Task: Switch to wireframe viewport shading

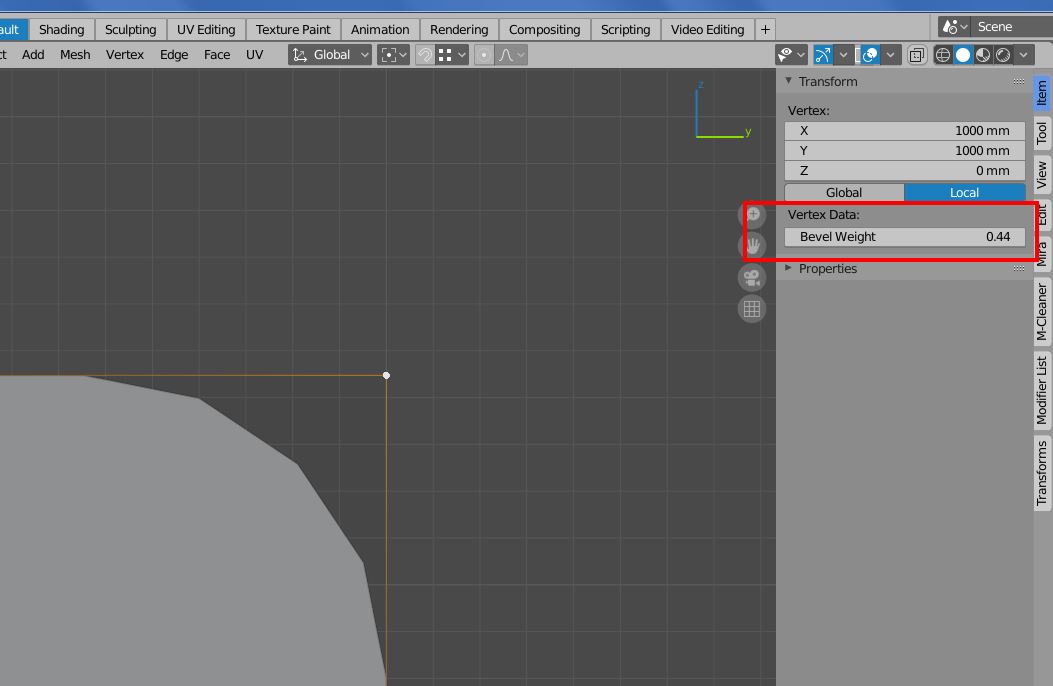Action: (943, 55)
